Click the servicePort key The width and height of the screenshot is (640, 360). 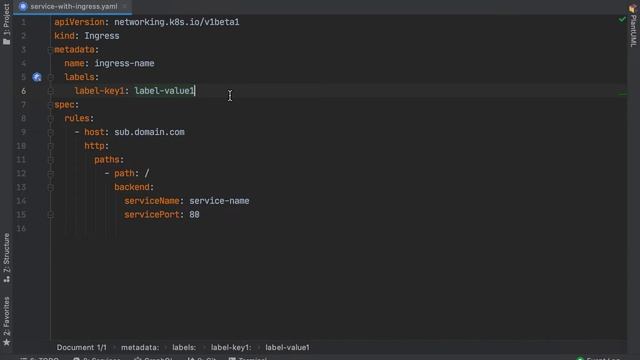point(152,215)
